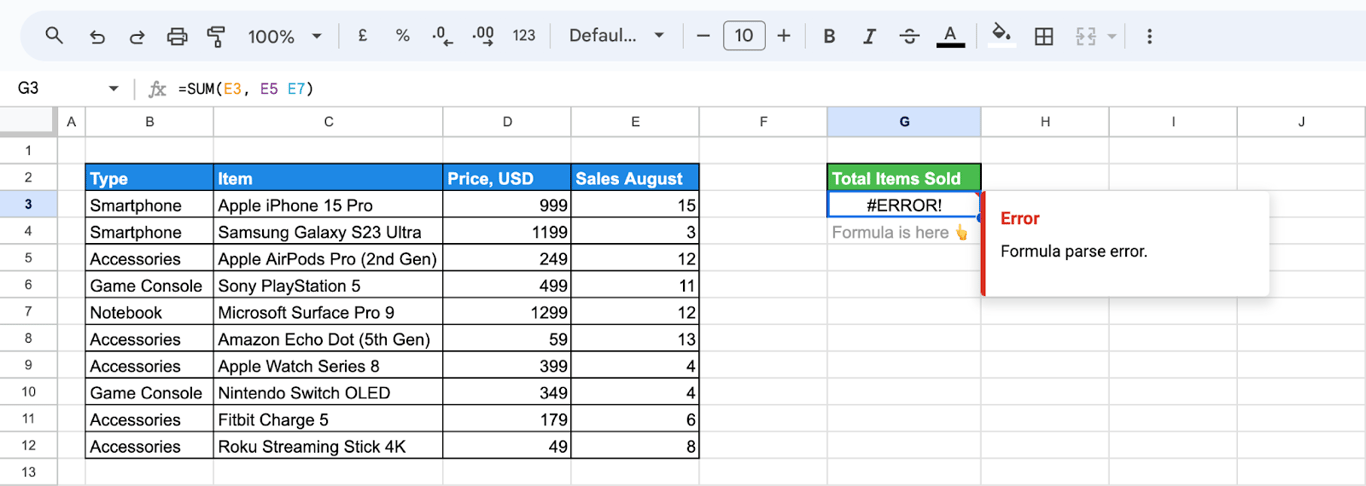Select row 7 header
The image size is (1366, 486).
(28, 312)
